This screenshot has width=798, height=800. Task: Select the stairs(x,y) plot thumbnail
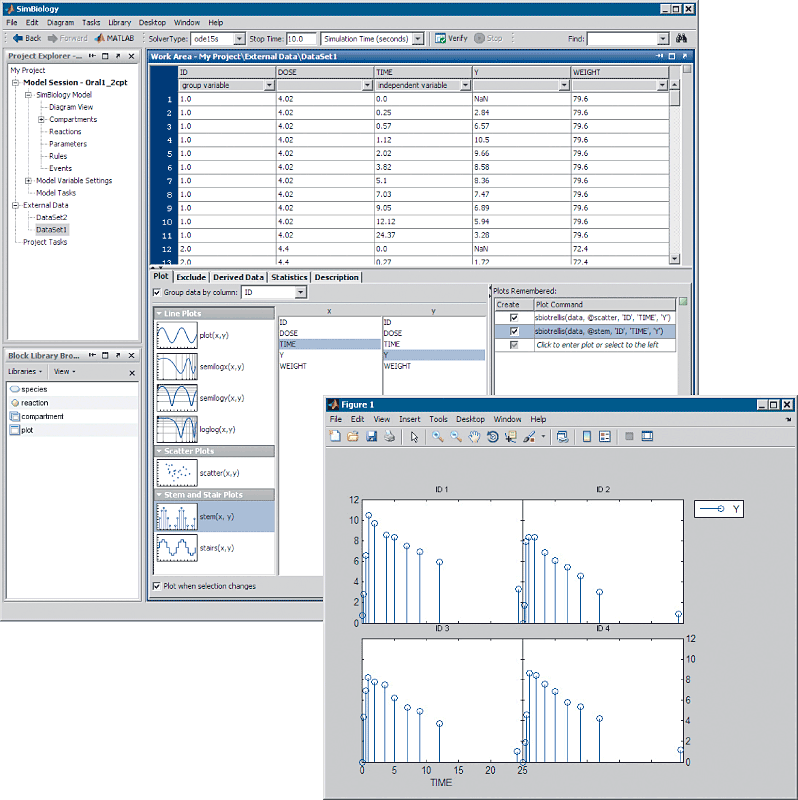click(x=177, y=548)
